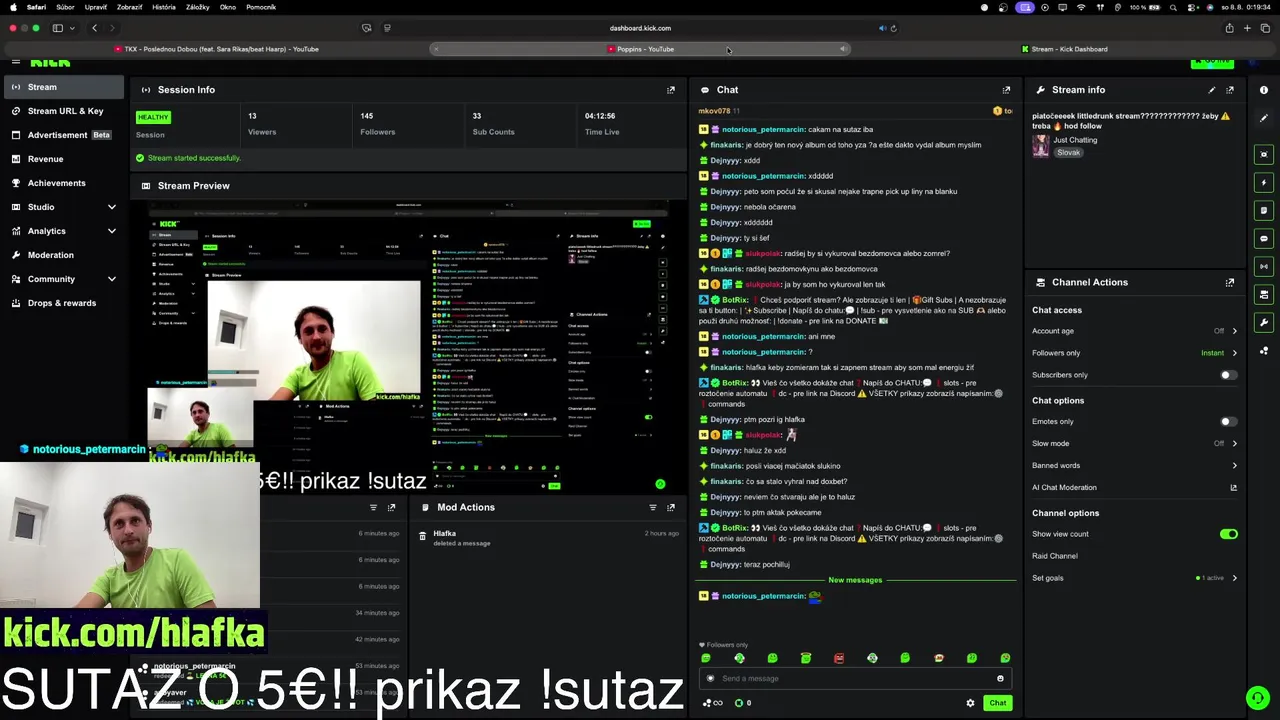
Task: Insert the red angry emote
Action: click(x=839, y=658)
